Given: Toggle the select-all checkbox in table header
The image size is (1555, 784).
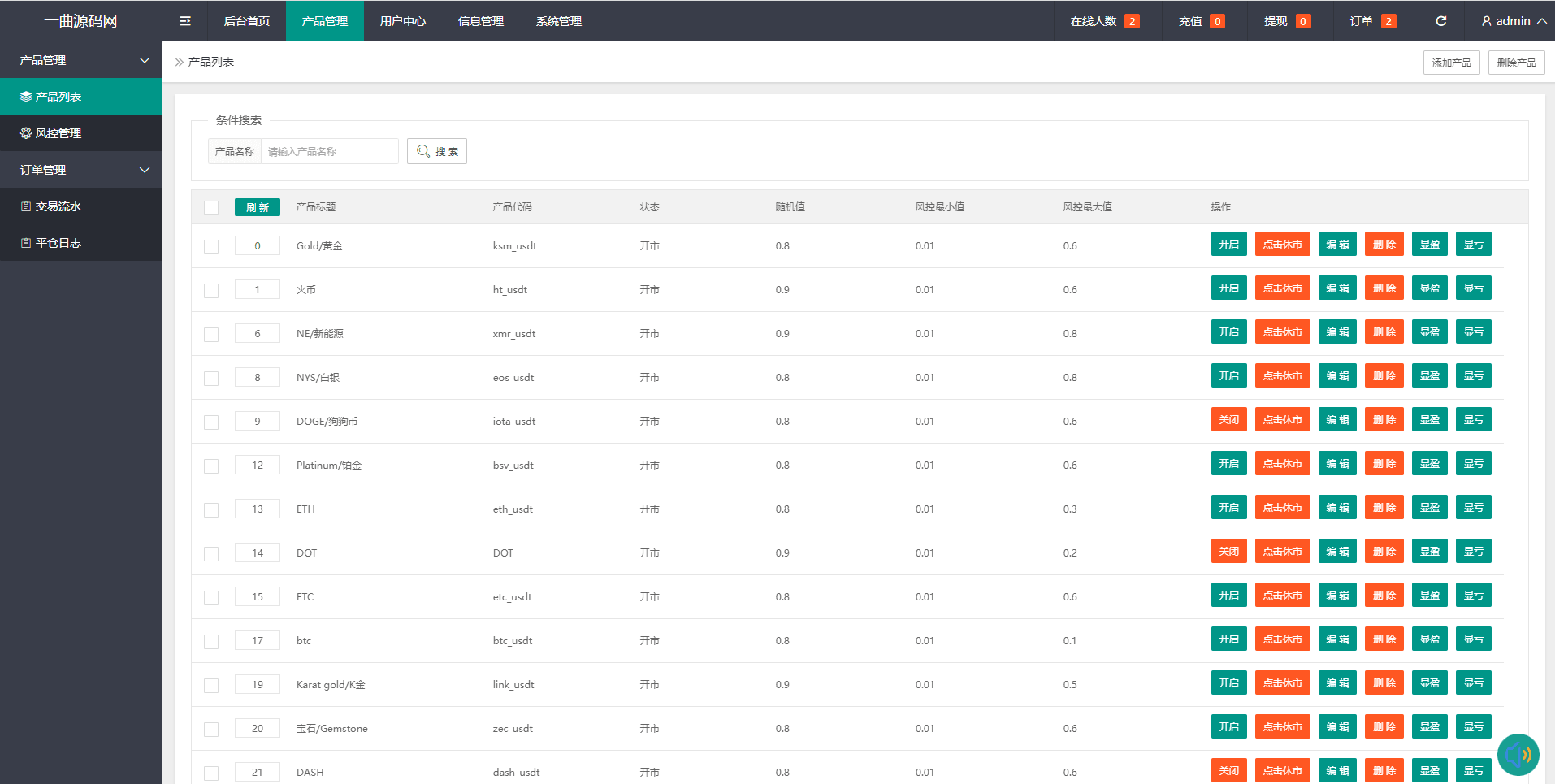Looking at the screenshot, I should tap(211, 208).
